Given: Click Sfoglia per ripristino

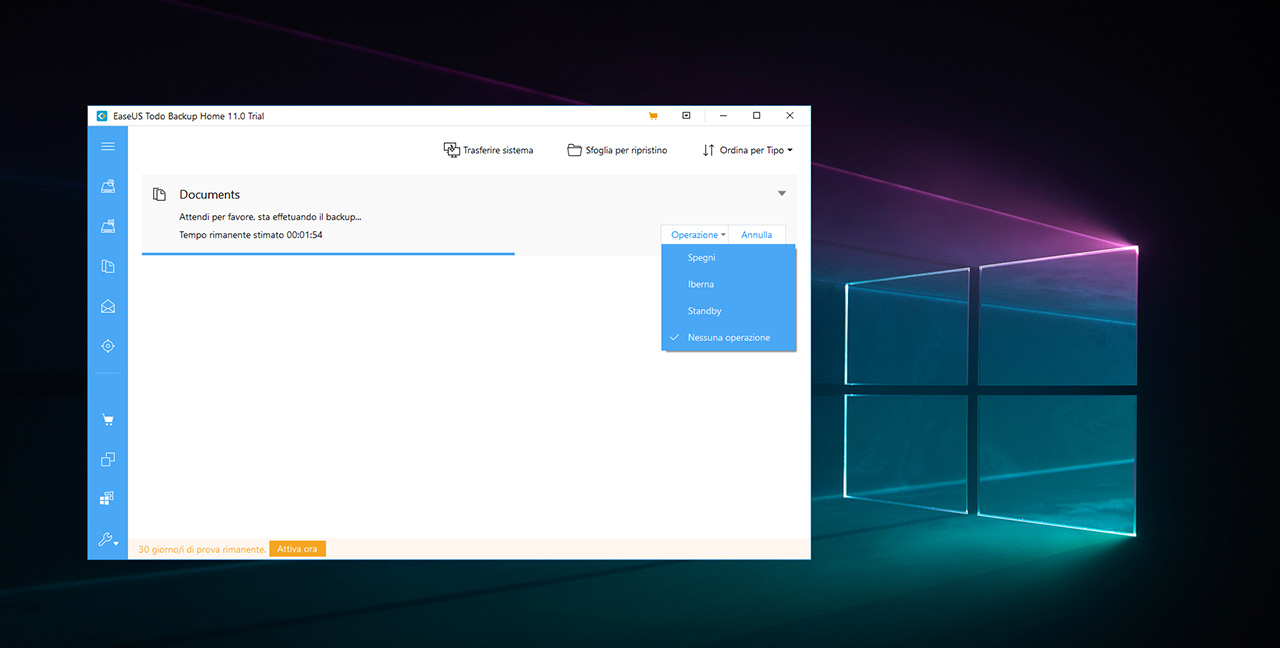Looking at the screenshot, I should click(x=617, y=150).
